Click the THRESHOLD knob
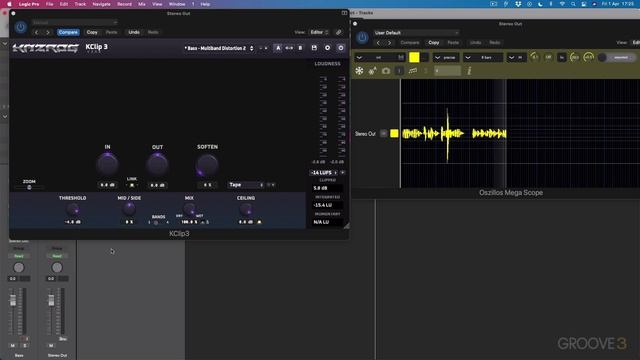Screen dimensions: 640x360 coord(73,210)
